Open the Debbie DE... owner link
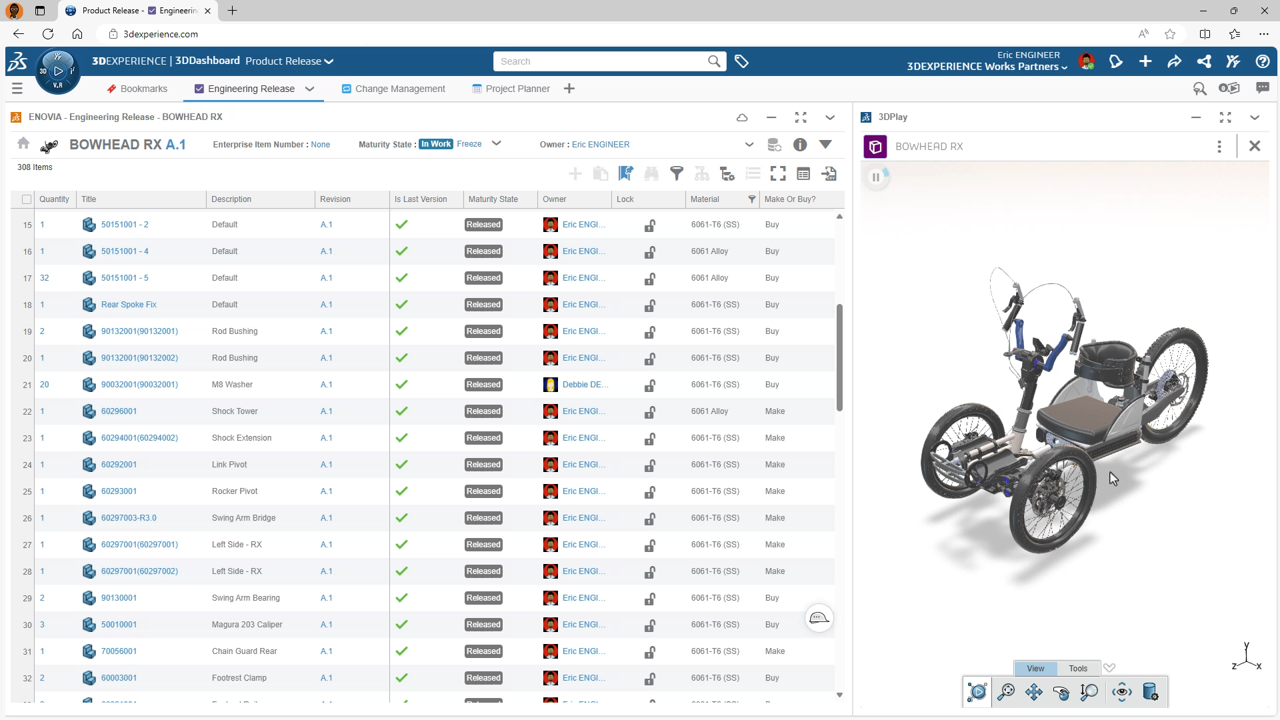 pos(584,385)
